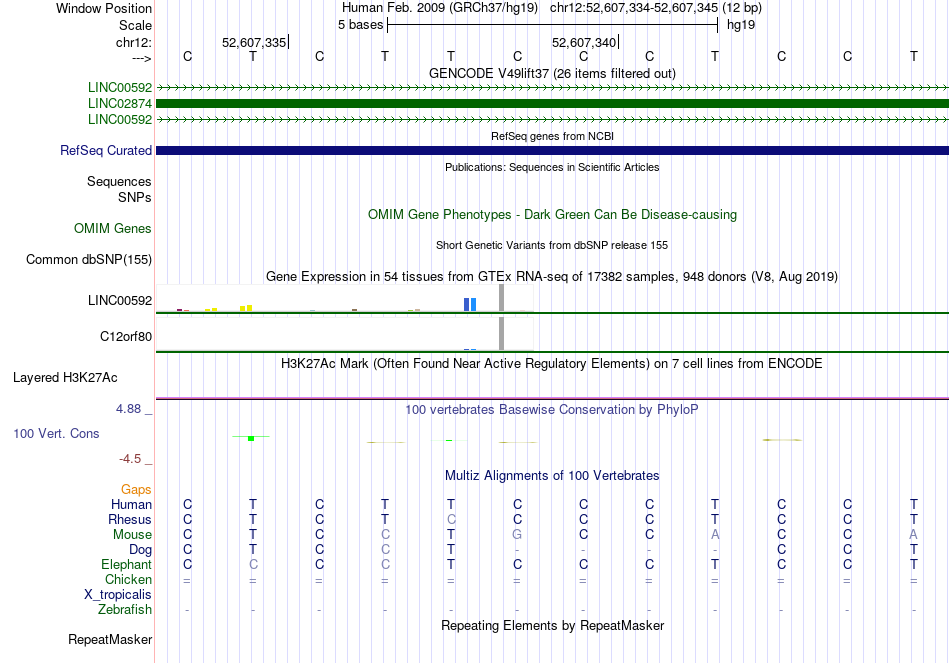Click the G base in the Mouse row
Viewport: 950px width, 663px height.
tap(517, 535)
